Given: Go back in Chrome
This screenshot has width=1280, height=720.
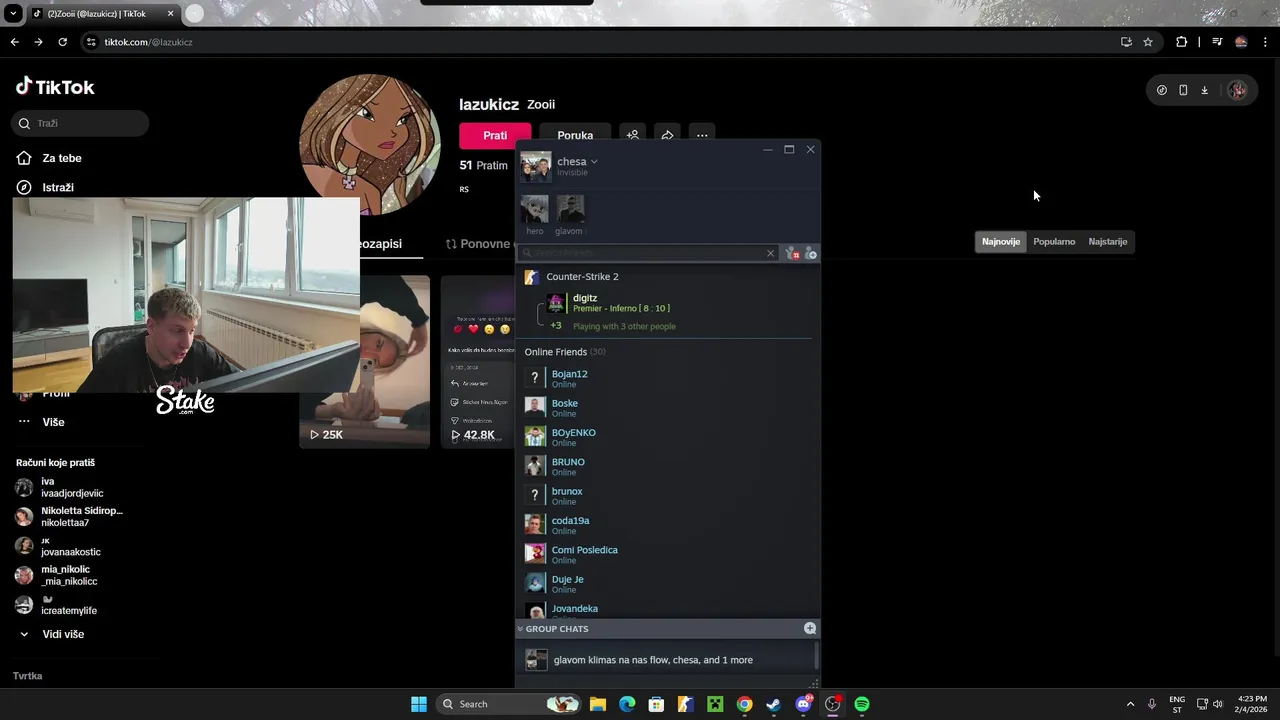Looking at the screenshot, I should coord(14,42).
